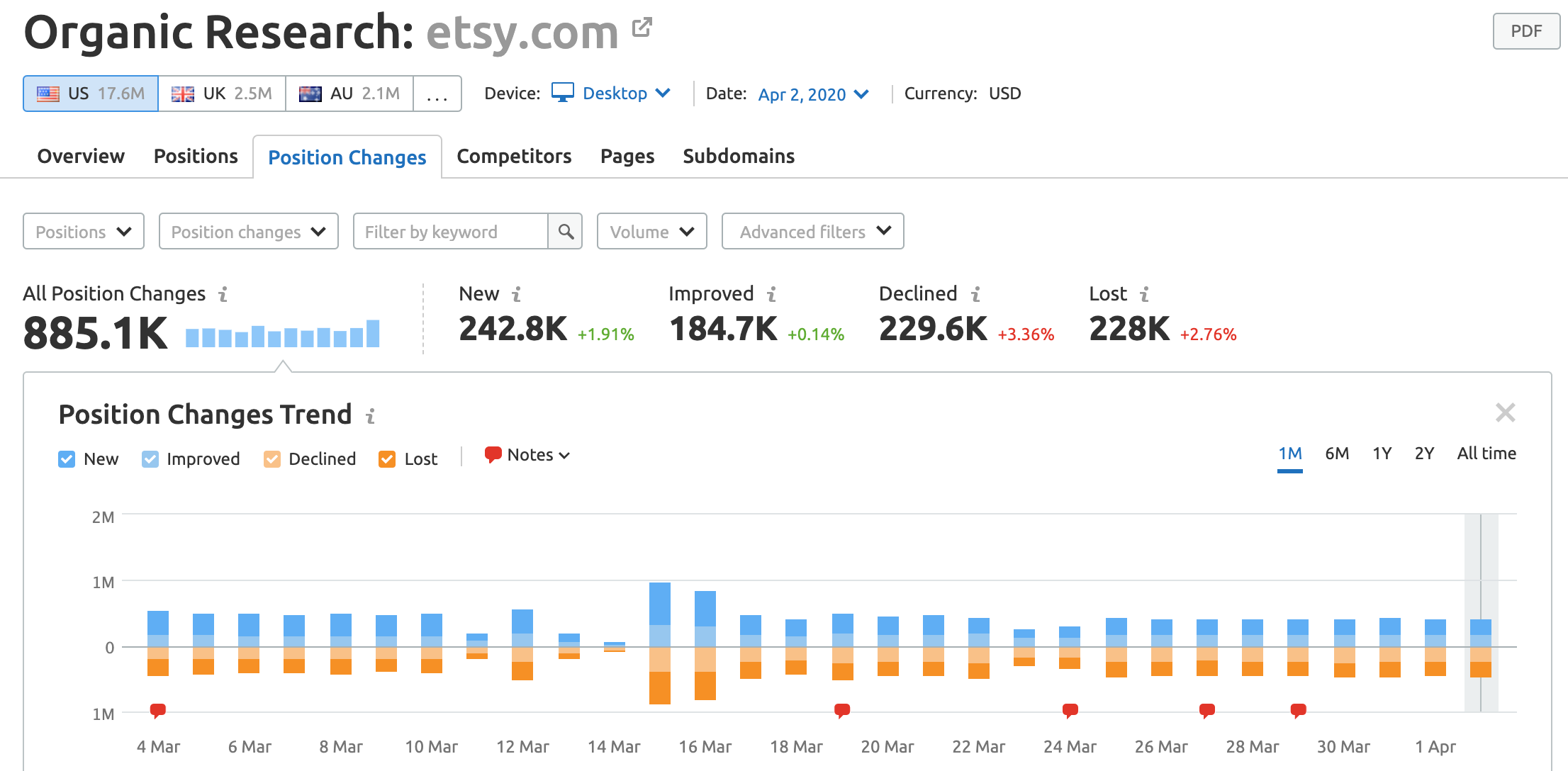Click the highlighted bar on 2 Apr
Image resolution: width=1568 pixels, height=771 pixels.
1481,648
